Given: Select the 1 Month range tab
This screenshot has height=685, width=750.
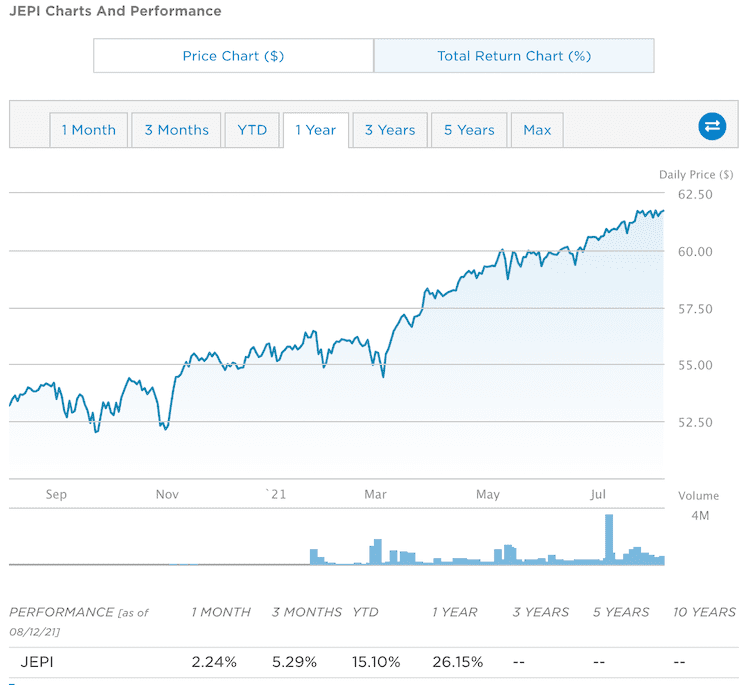Looking at the screenshot, I should click(88, 130).
